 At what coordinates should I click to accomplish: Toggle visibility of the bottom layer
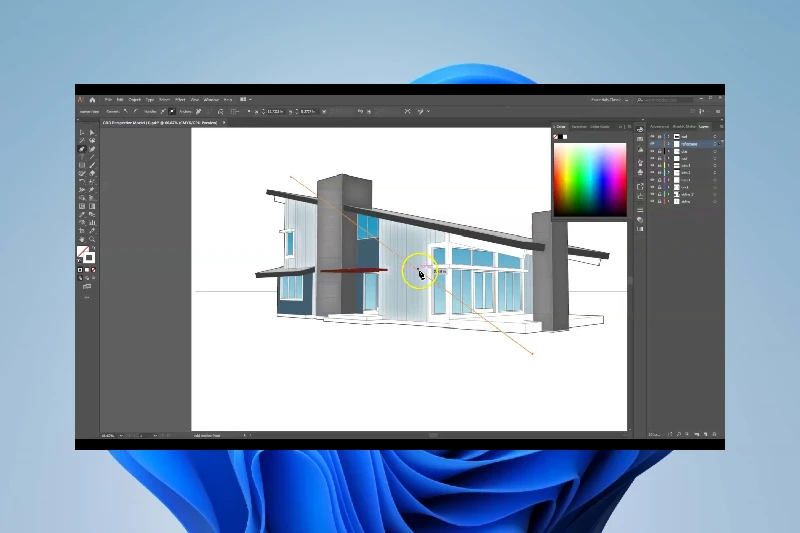coord(652,202)
